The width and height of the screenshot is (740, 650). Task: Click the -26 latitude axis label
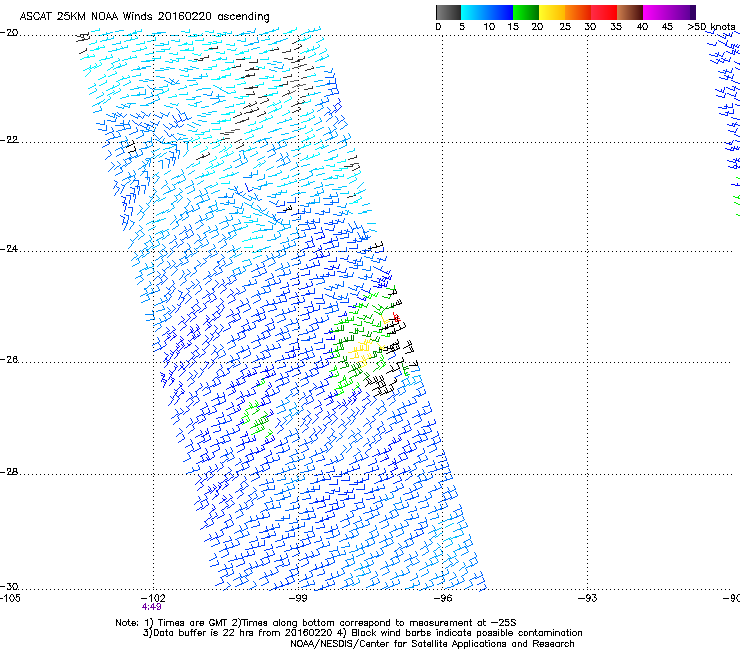click(x=9, y=360)
